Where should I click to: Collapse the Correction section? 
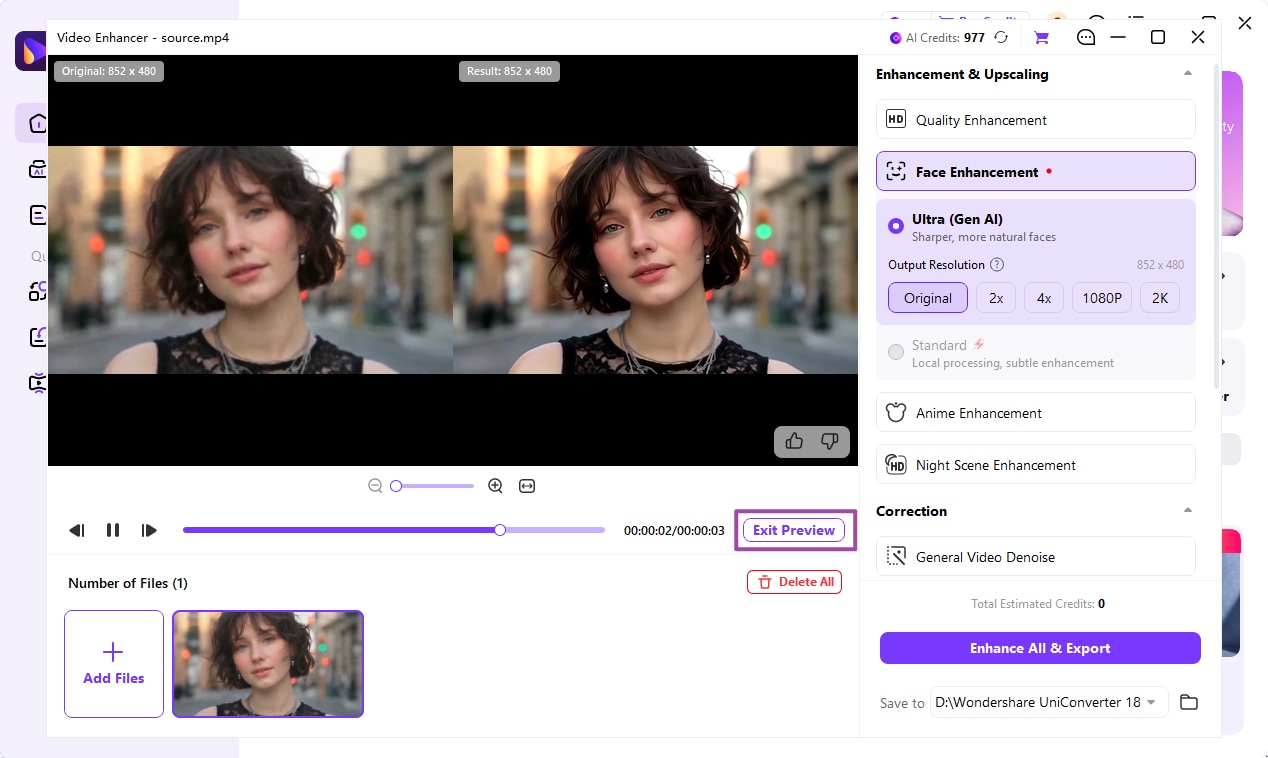(1188, 511)
